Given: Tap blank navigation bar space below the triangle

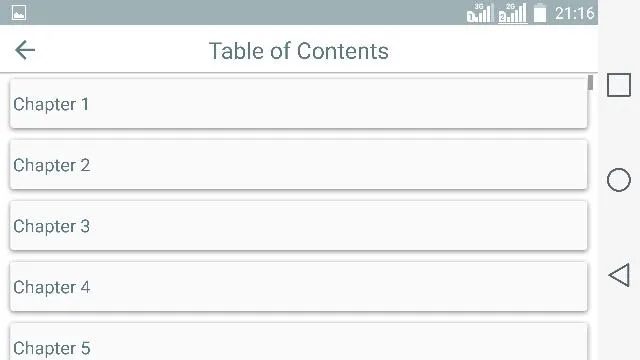Looking at the screenshot, I should [619, 324].
